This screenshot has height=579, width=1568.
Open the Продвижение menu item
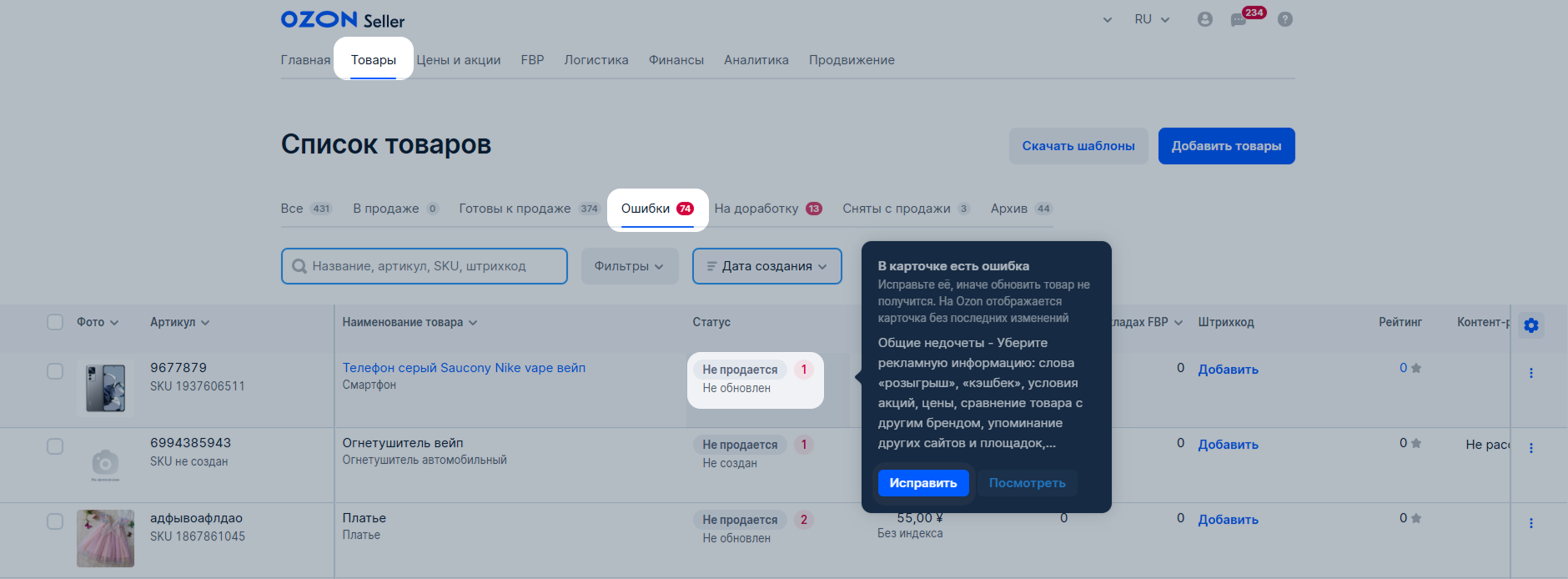pos(852,60)
